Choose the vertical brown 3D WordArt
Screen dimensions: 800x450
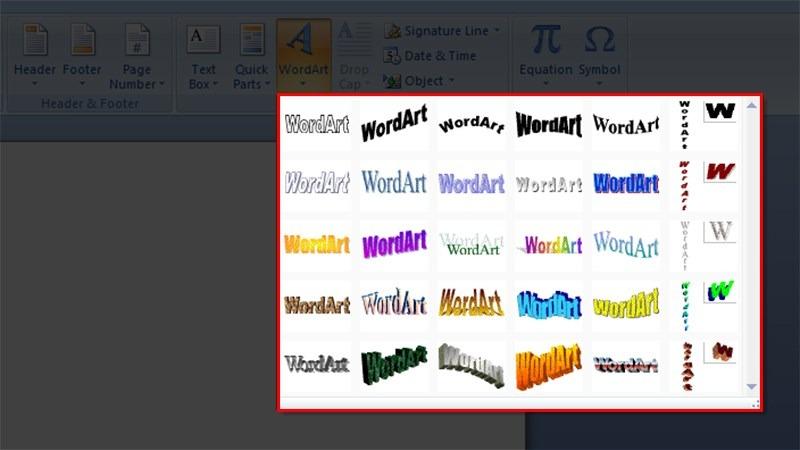click(x=687, y=366)
